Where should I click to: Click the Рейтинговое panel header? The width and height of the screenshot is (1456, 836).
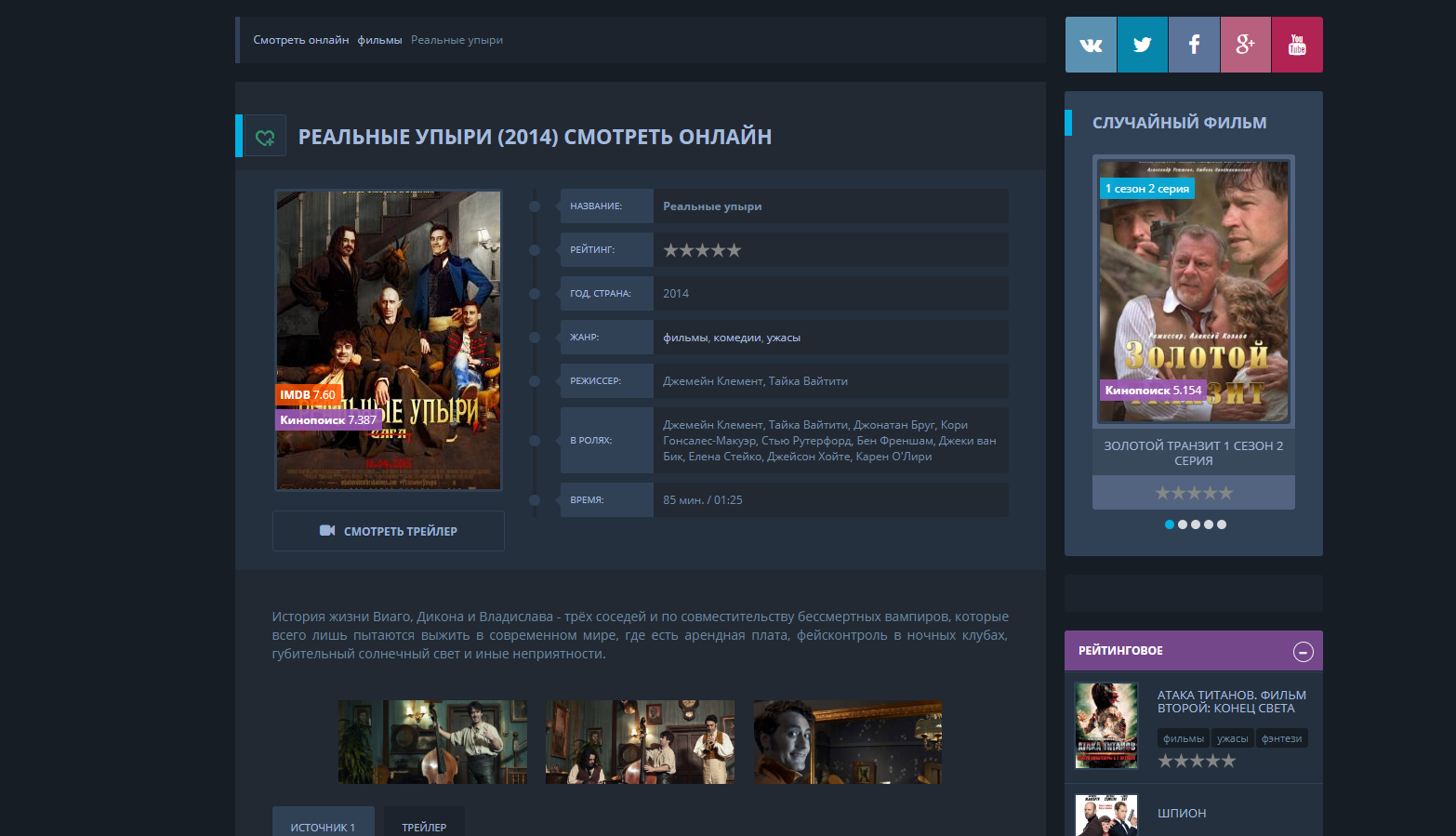[1194, 651]
